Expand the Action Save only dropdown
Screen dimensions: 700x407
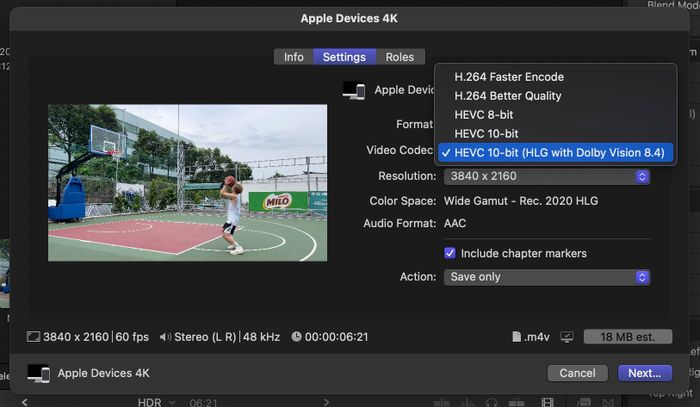pyautogui.click(x=547, y=276)
